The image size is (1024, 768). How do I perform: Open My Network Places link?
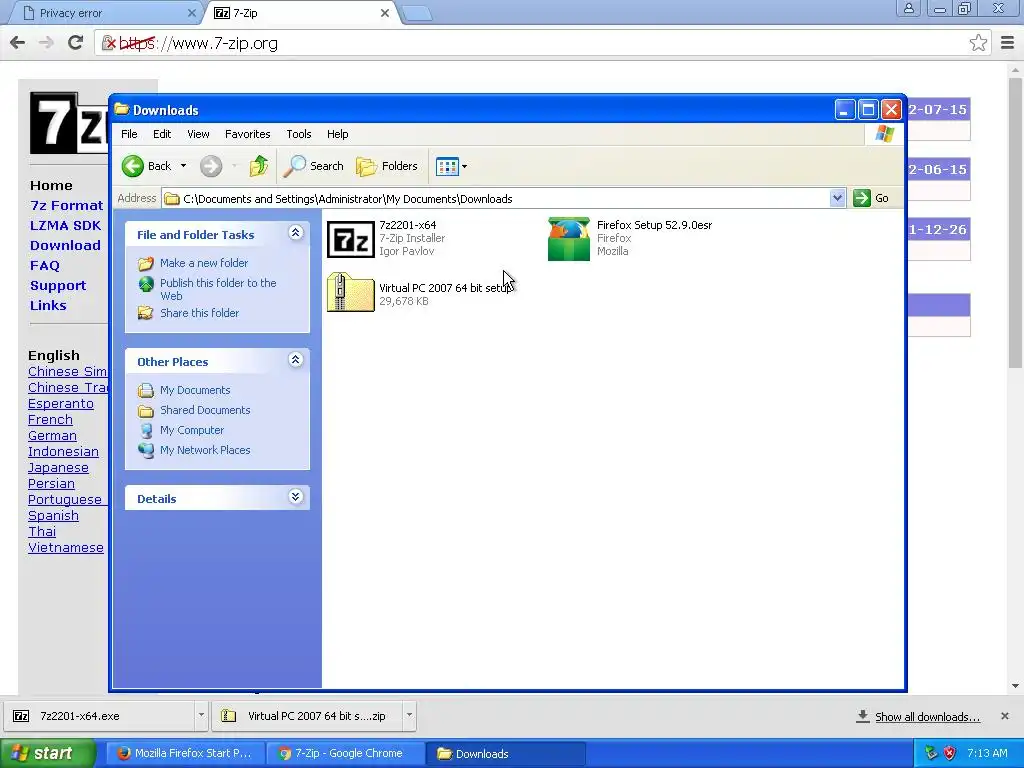[x=205, y=450]
